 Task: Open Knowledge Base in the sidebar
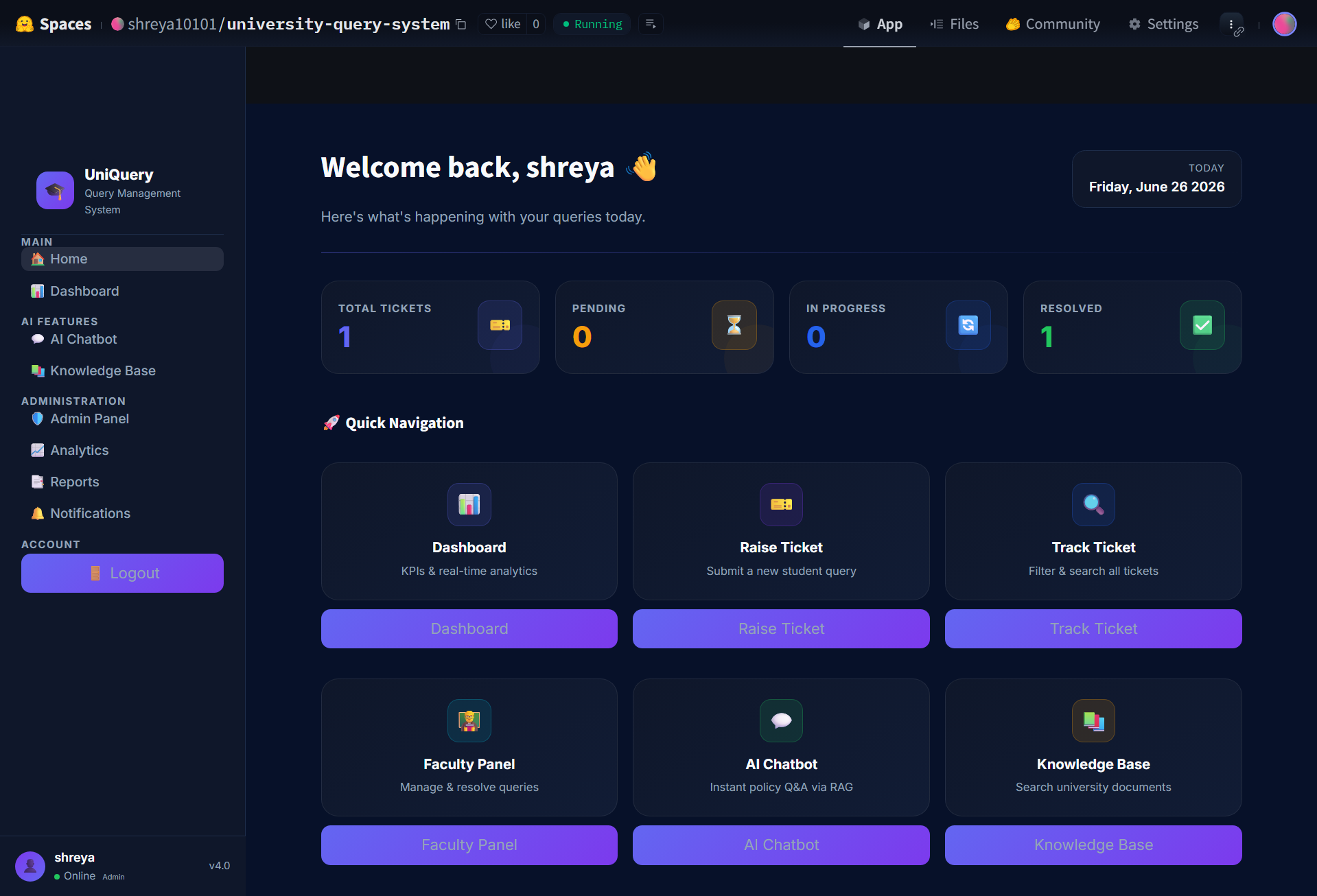click(122, 370)
